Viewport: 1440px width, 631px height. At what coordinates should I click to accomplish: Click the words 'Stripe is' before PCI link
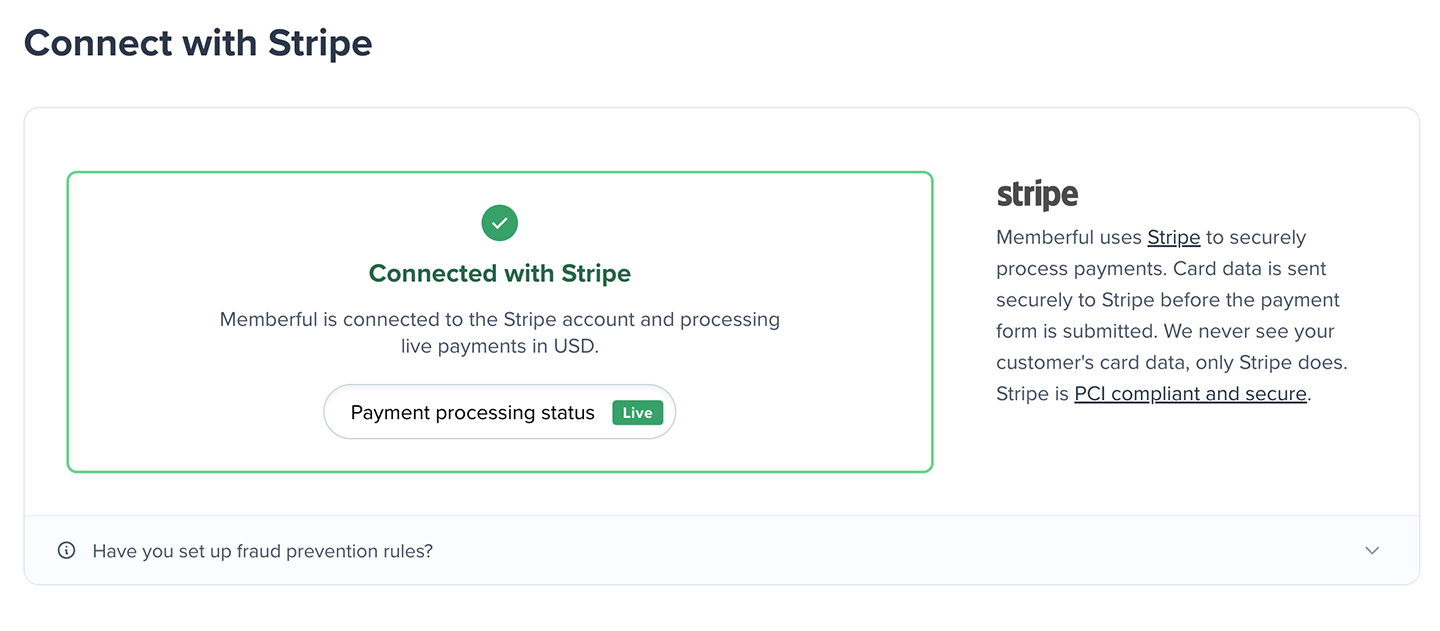[1032, 394]
